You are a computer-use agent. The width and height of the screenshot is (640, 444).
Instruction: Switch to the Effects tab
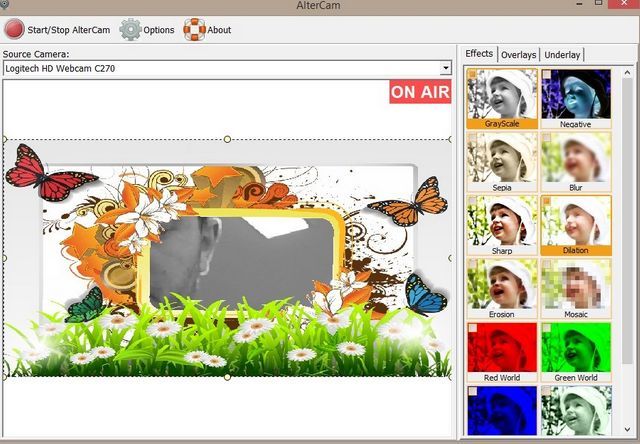click(479, 53)
